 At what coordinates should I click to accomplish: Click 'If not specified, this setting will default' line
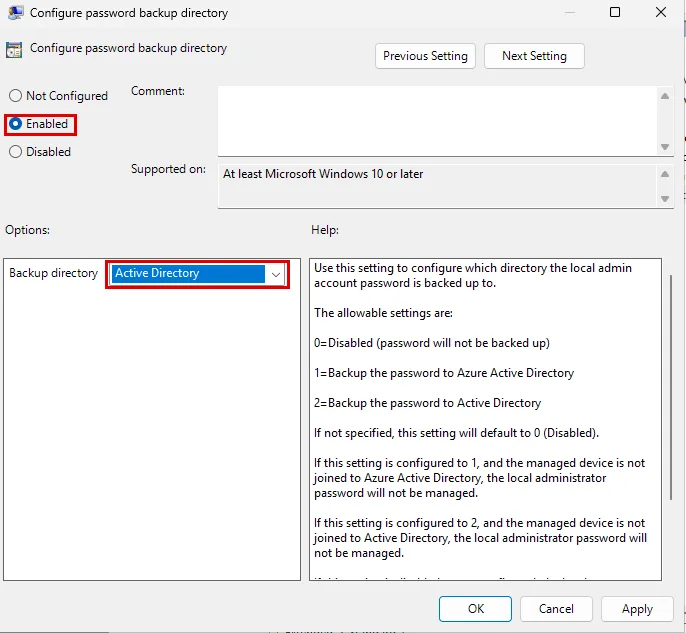[456, 433]
